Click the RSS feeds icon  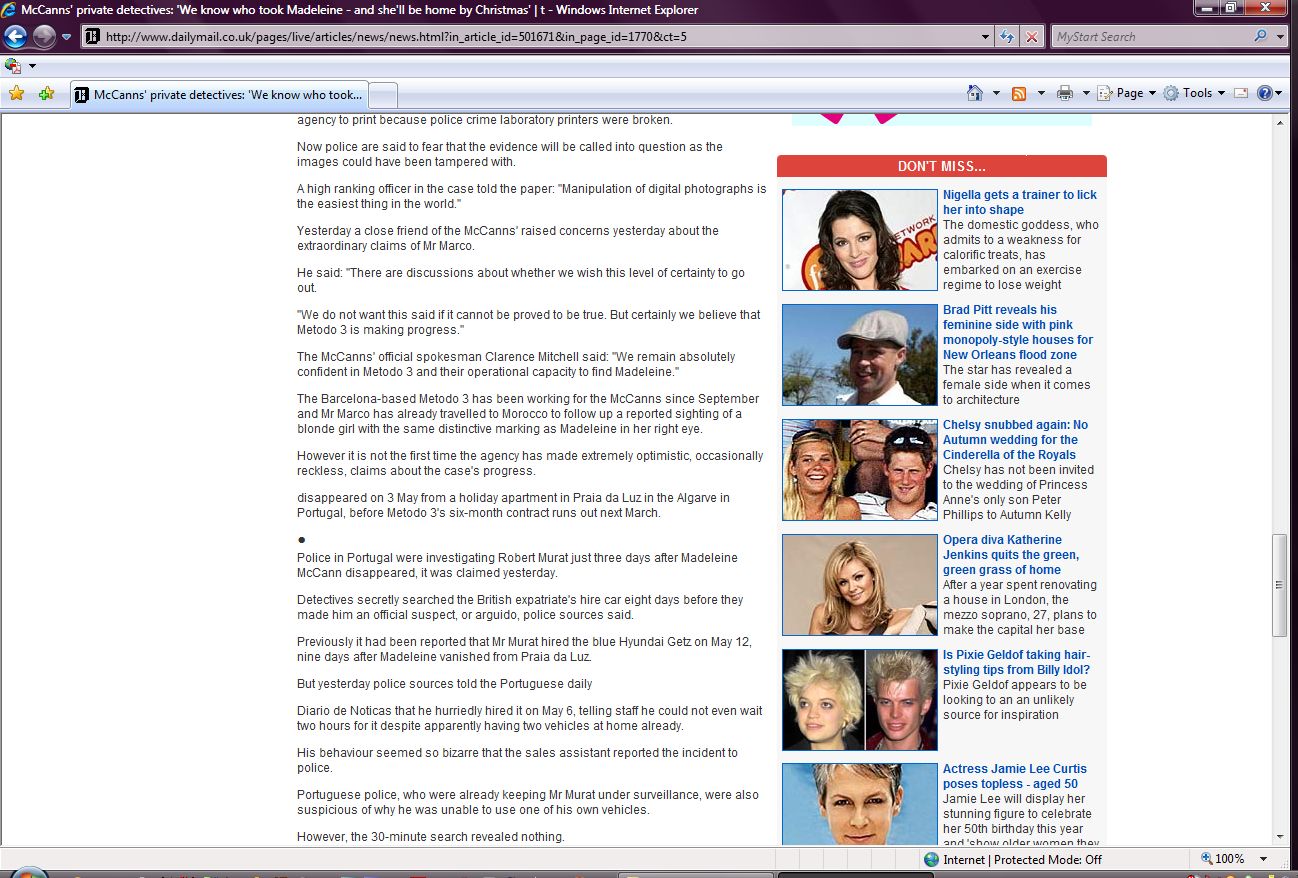tap(1019, 93)
